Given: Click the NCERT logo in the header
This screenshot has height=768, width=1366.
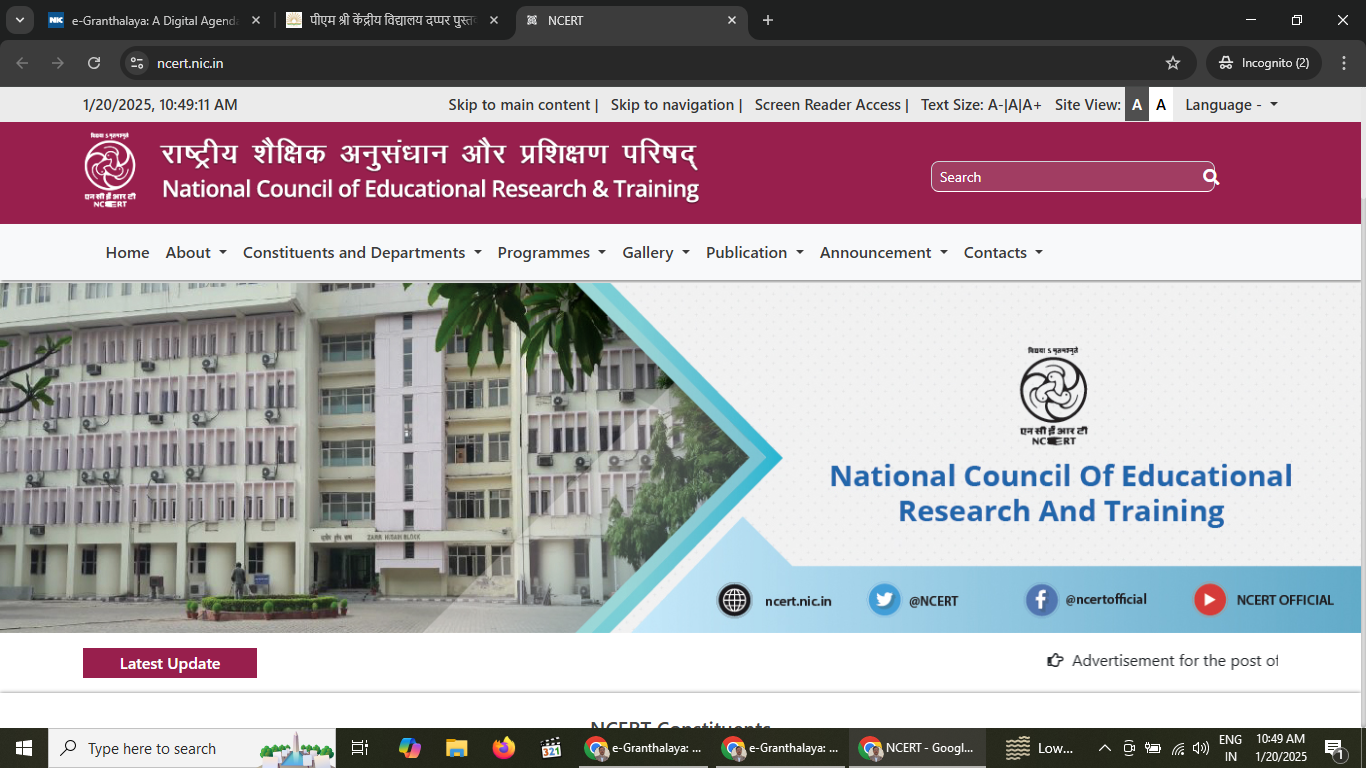Looking at the screenshot, I should click(110, 172).
